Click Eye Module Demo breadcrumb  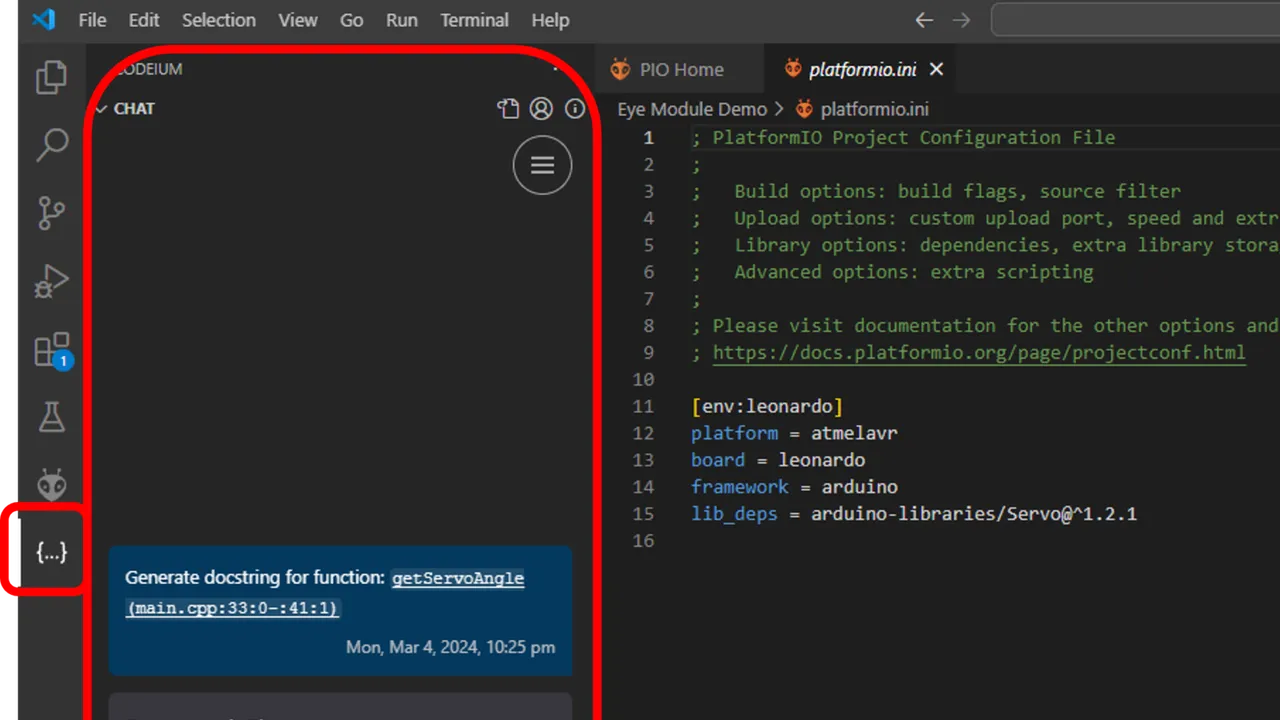click(x=692, y=109)
